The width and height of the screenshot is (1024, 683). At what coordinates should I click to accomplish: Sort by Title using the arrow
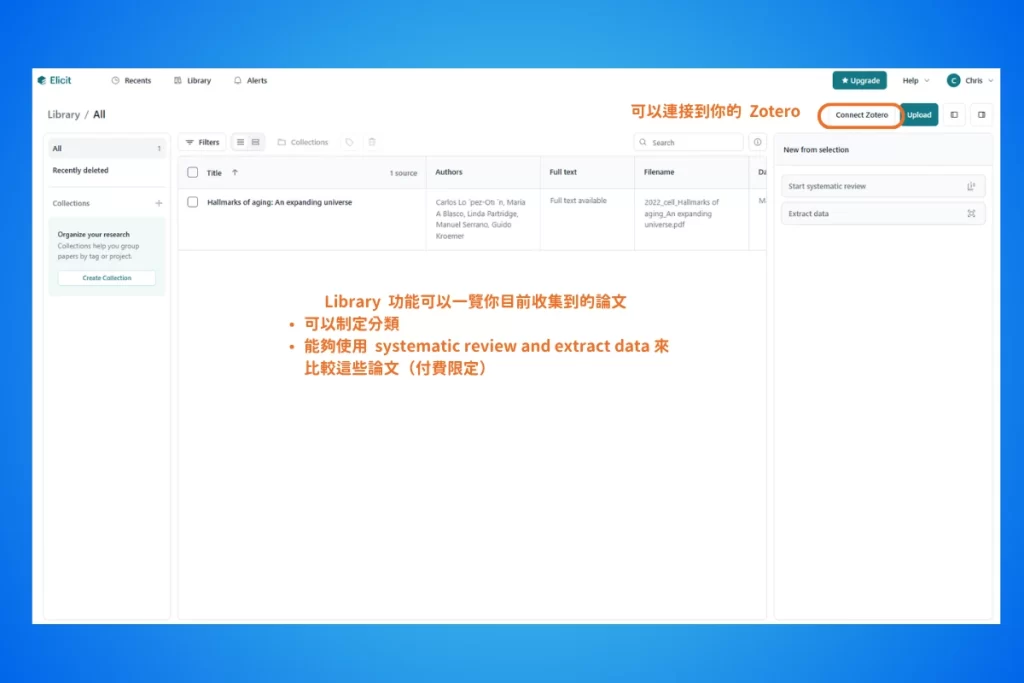coord(235,172)
